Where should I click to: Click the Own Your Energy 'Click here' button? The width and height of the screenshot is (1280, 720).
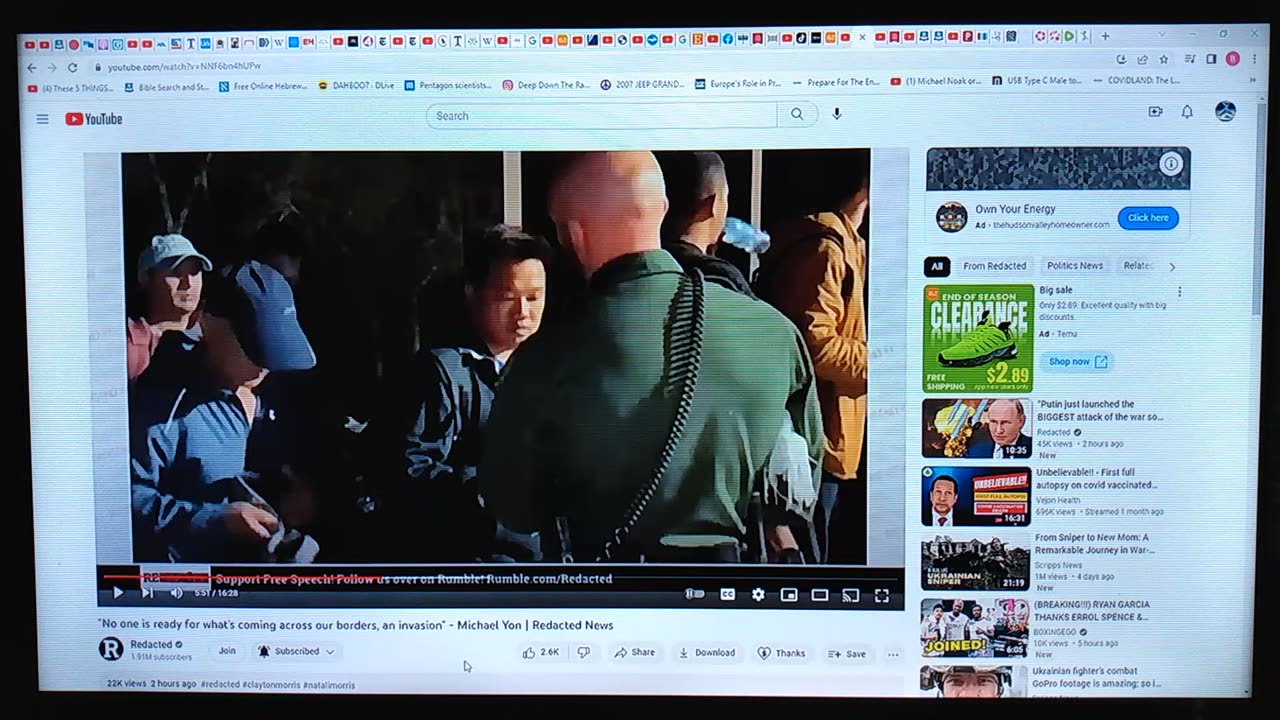(1148, 217)
